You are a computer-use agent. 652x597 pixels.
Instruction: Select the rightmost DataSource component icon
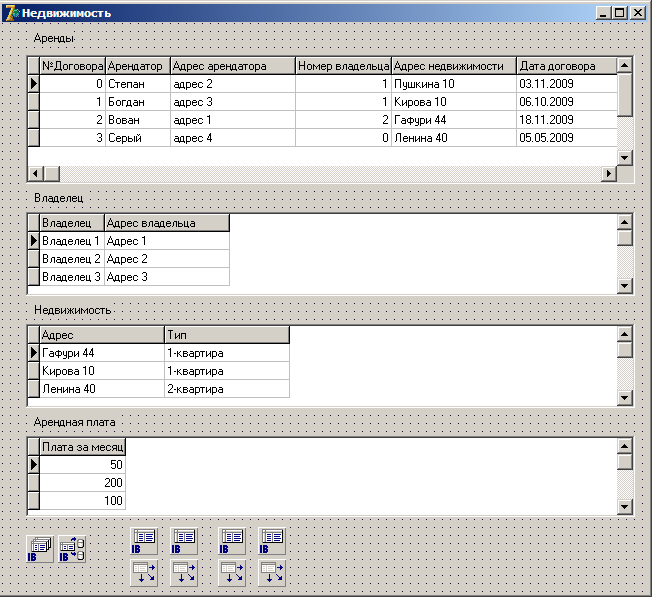point(272,573)
